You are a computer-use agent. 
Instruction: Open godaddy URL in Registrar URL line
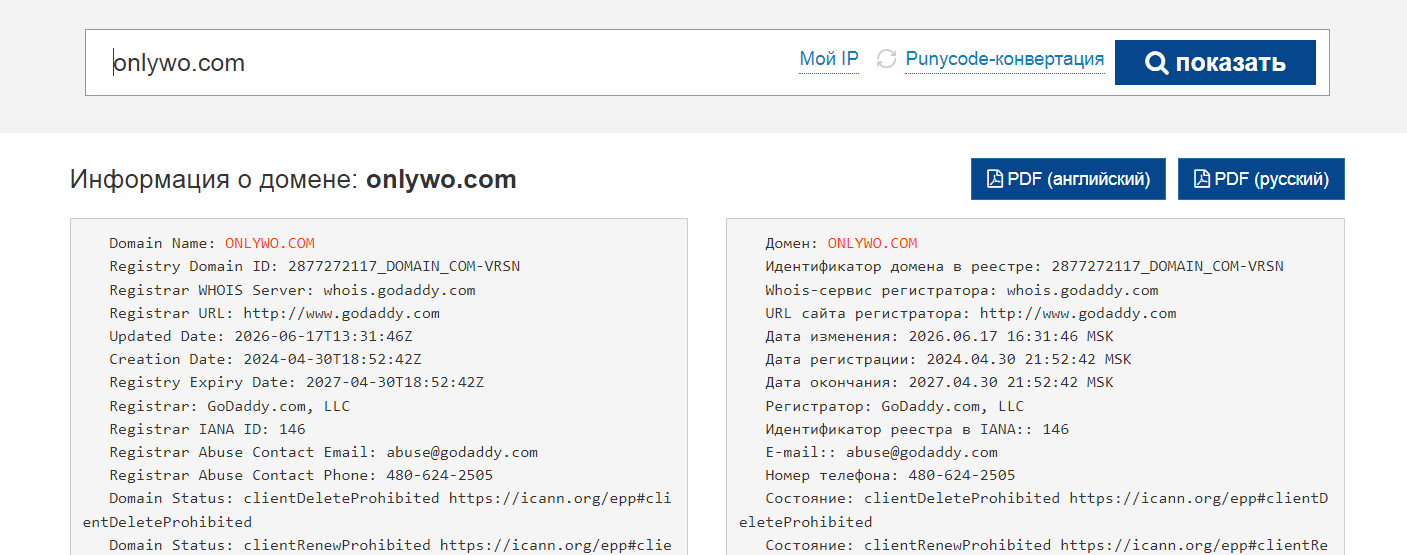pyautogui.click(x=341, y=313)
